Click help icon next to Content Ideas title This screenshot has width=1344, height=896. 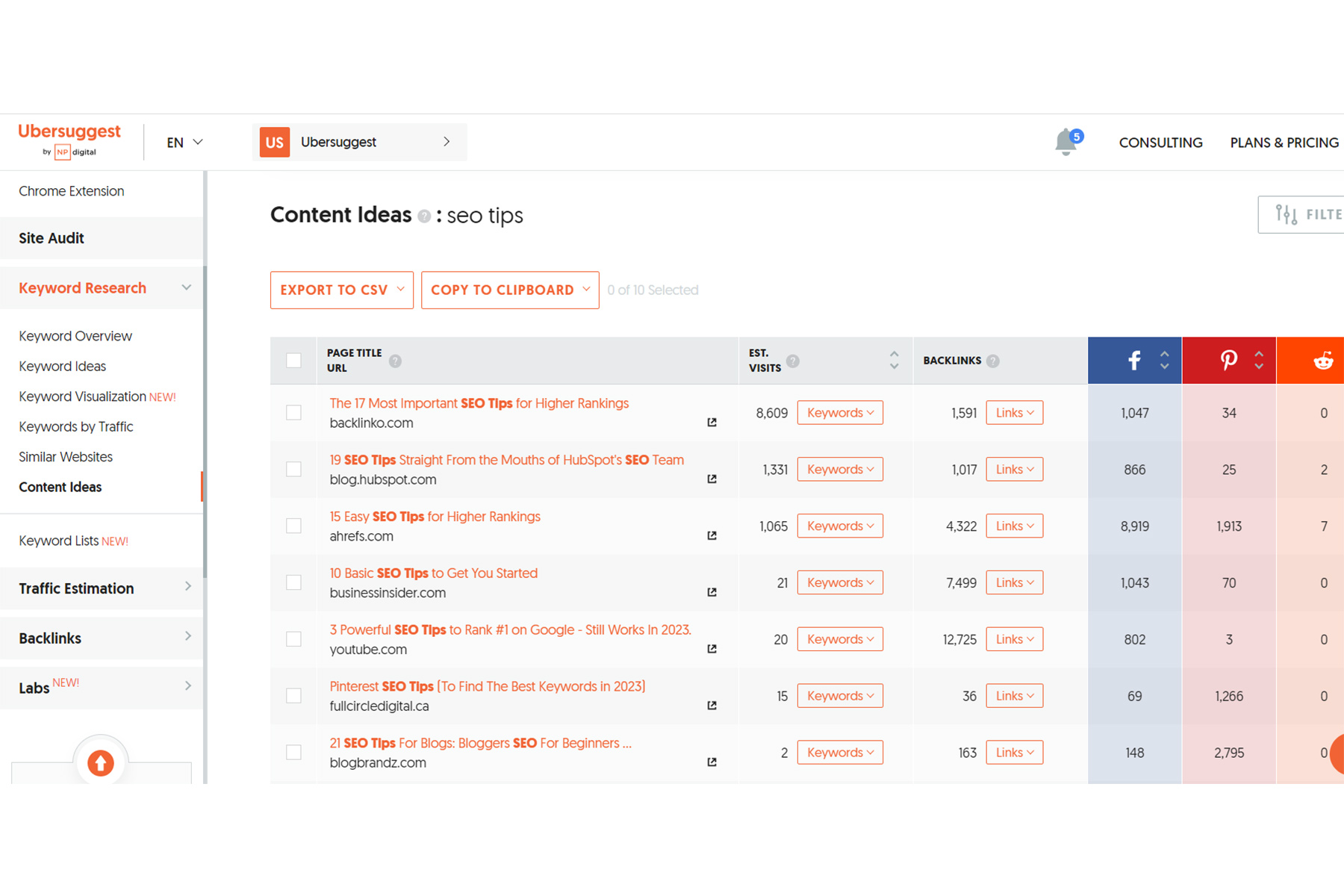click(424, 217)
